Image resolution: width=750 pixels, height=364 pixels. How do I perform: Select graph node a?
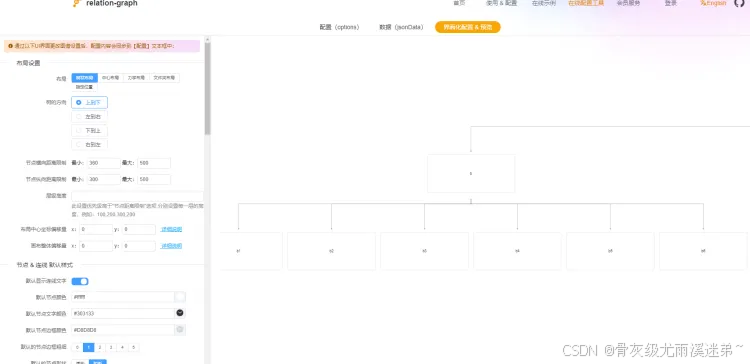(x=471, y=173)
